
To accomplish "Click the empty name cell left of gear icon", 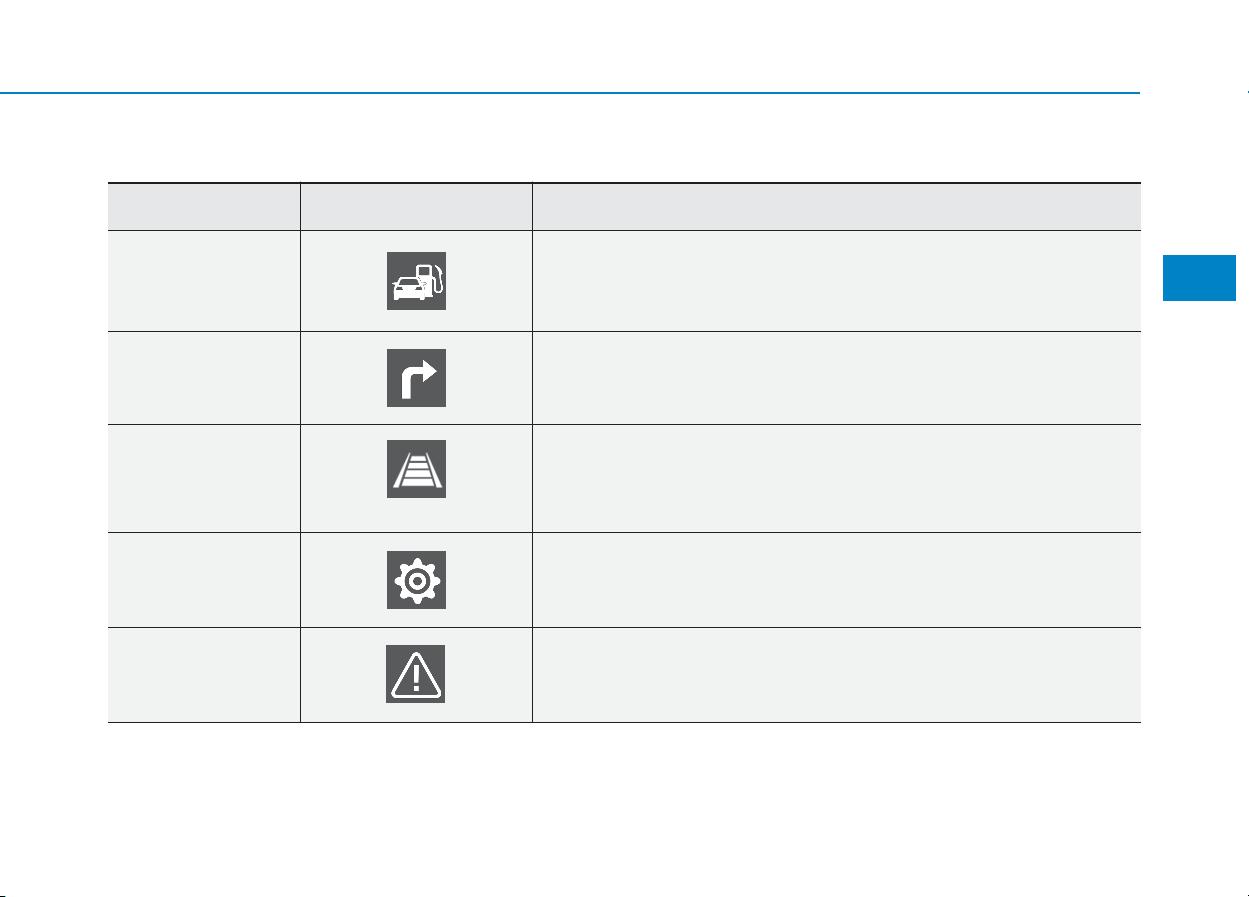I will [204, 580].
